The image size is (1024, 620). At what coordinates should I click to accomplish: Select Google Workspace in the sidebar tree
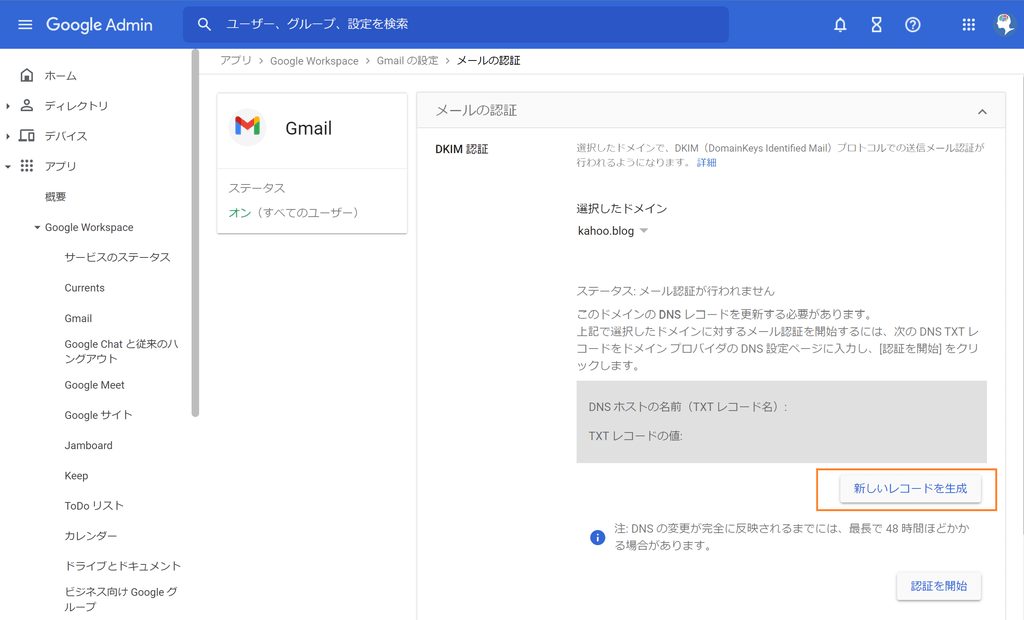tap(89, 227)
